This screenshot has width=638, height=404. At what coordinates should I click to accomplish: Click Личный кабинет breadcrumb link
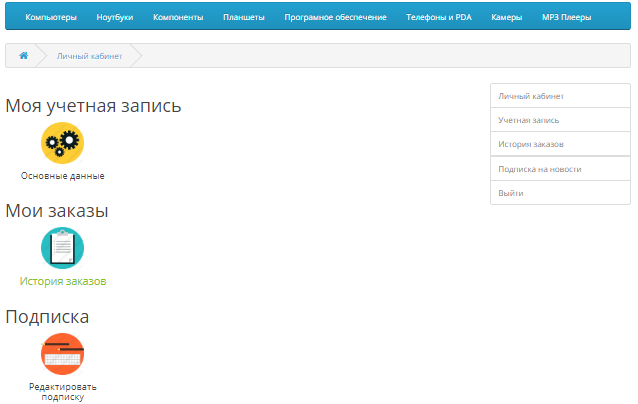tap(89, 56)
